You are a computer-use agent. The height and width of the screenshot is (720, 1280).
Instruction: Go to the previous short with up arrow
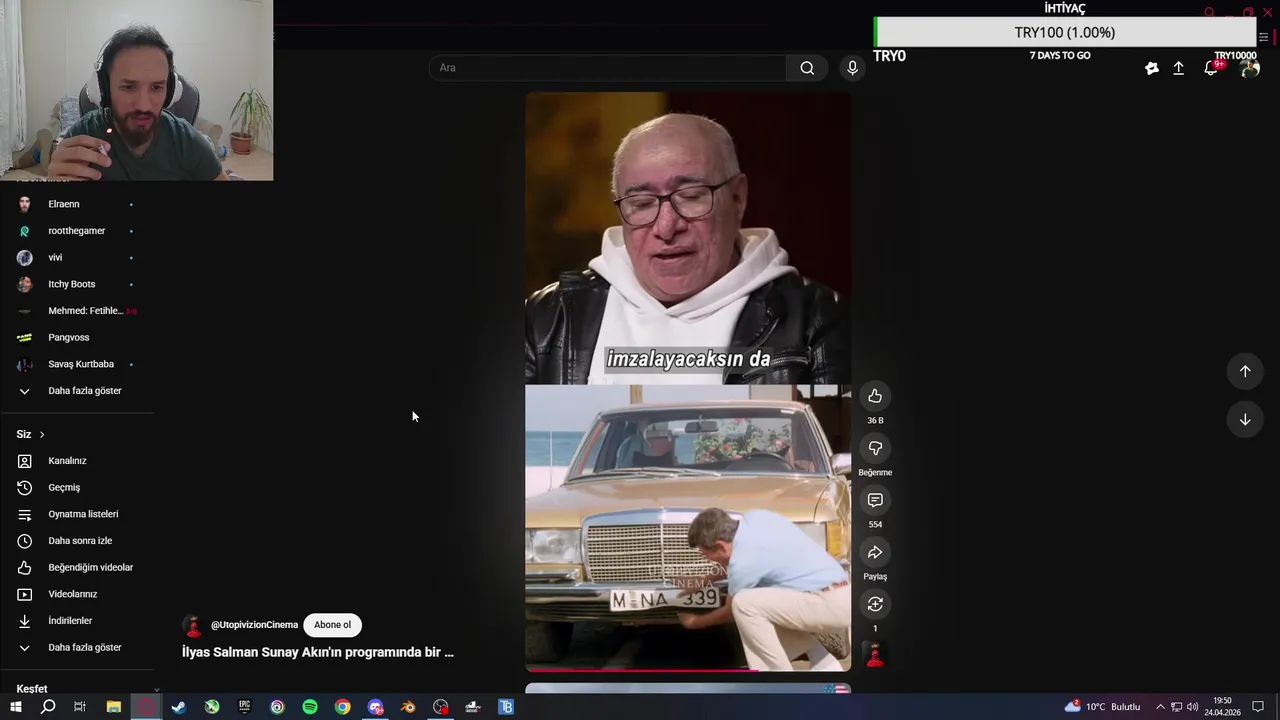1245,371
